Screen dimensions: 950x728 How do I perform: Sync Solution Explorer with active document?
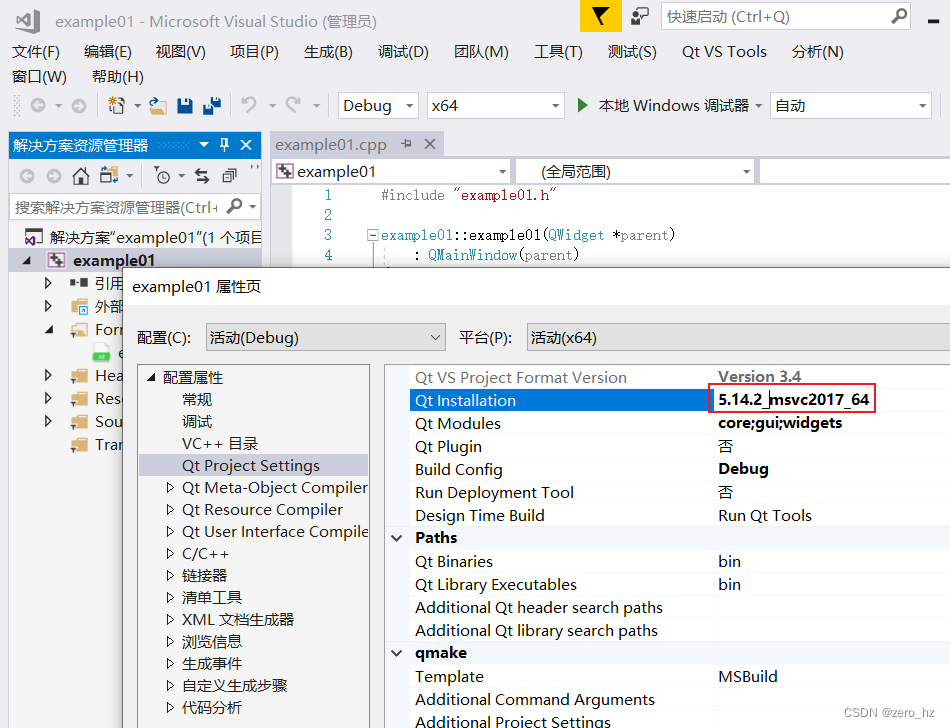[202, 177]
